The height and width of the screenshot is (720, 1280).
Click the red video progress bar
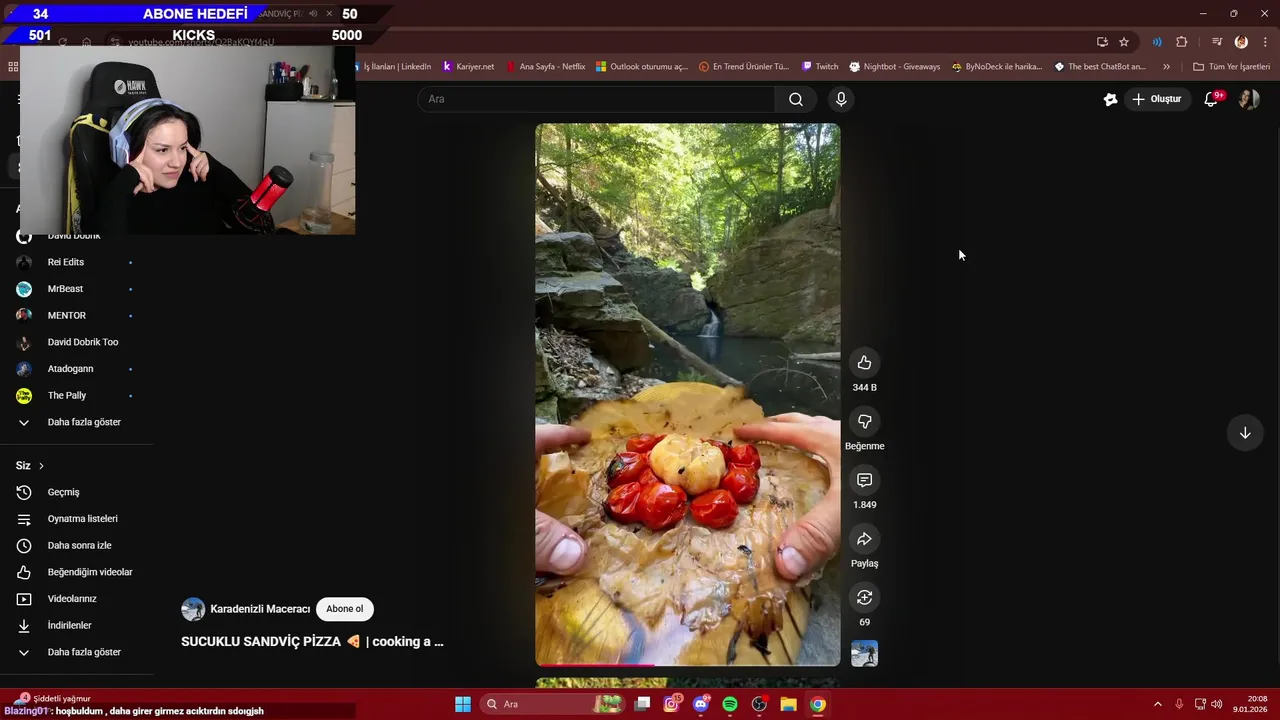(x=595, y=665)
